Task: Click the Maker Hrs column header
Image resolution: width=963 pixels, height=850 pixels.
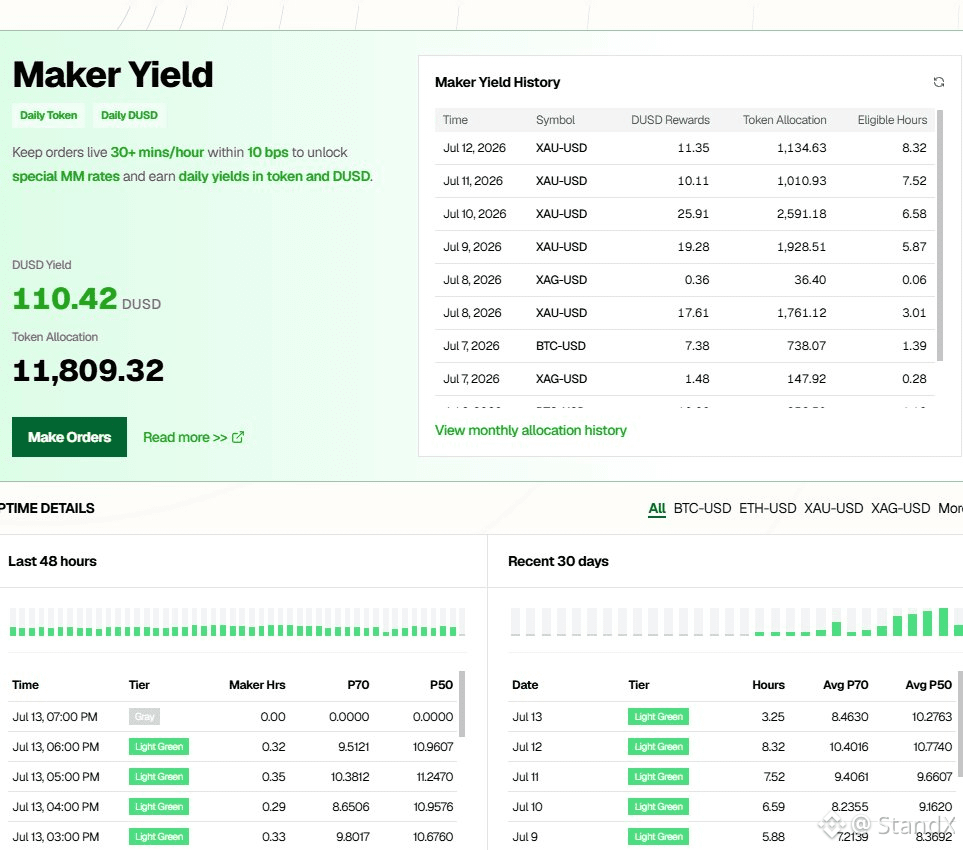Action: click(257, 685)
